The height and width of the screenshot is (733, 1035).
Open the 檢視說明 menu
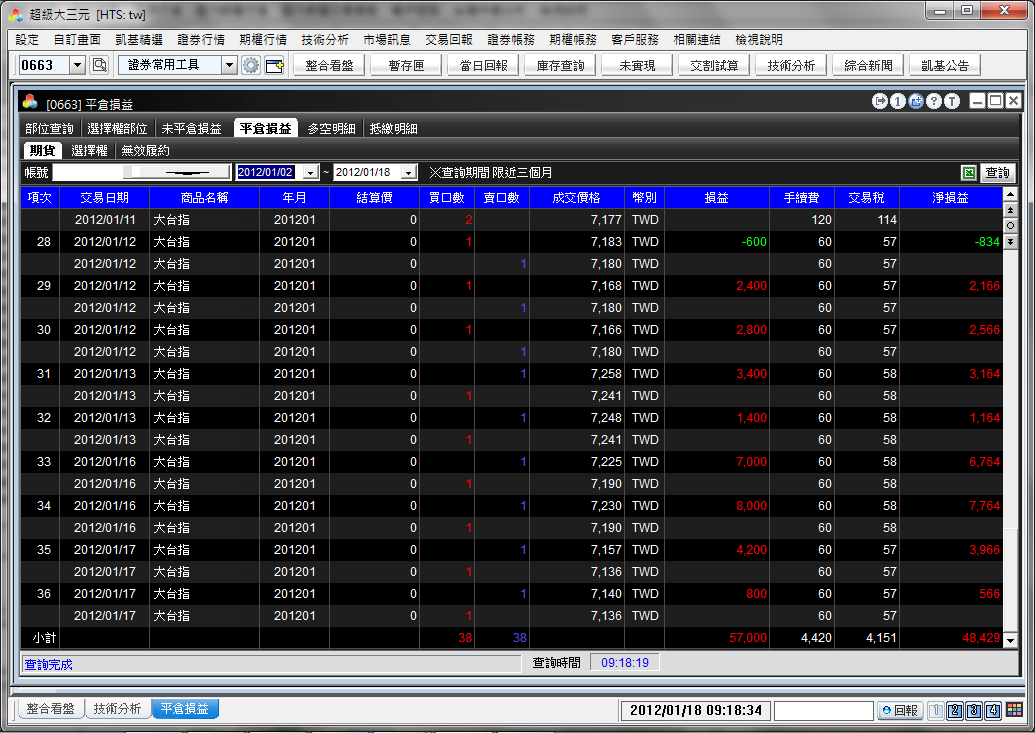pyautogui.click(x=759, y=40)
